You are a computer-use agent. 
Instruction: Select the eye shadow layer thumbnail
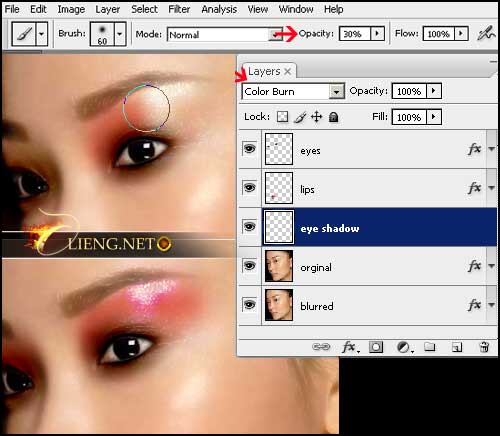click(279, 227)
